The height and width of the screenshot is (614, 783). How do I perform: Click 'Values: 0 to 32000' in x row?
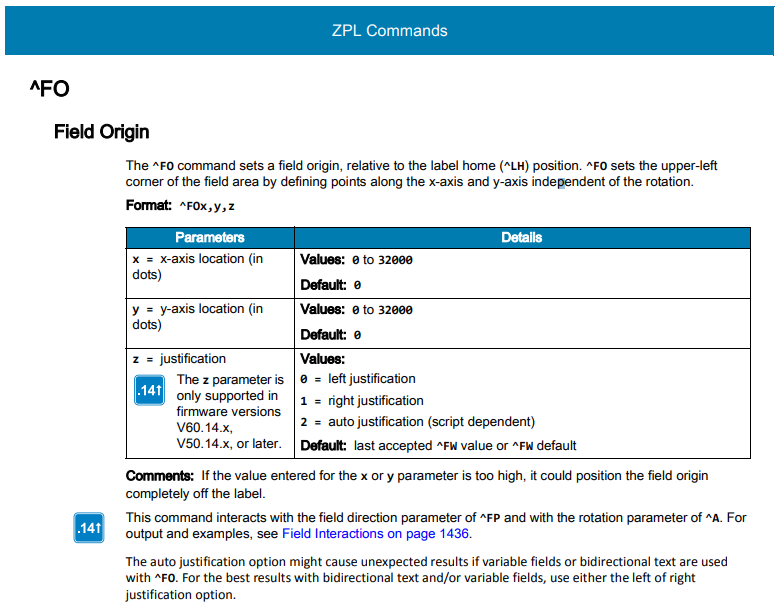(356, 260)
